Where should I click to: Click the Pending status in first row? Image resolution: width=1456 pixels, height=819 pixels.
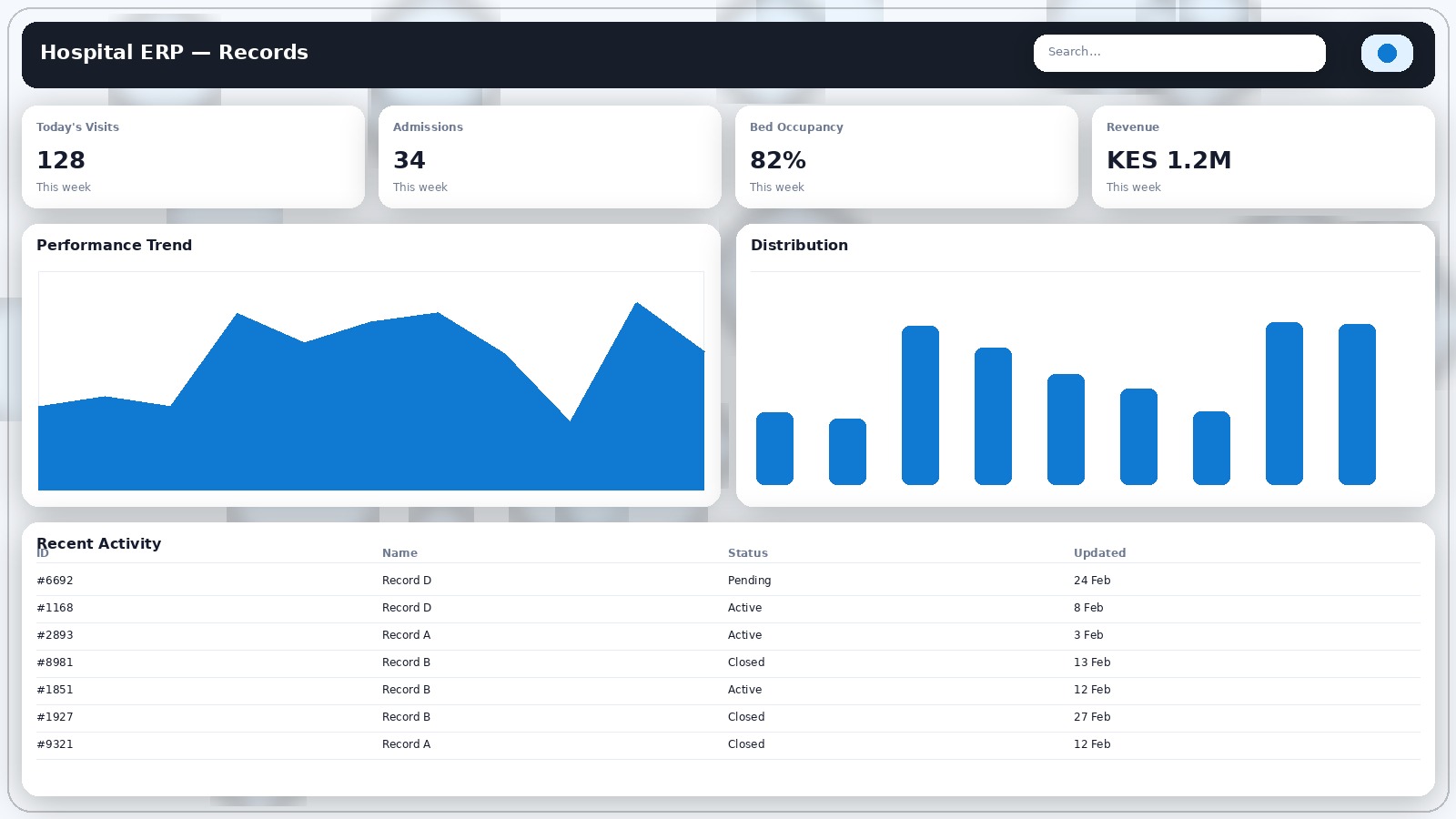[x=749, y=580]
